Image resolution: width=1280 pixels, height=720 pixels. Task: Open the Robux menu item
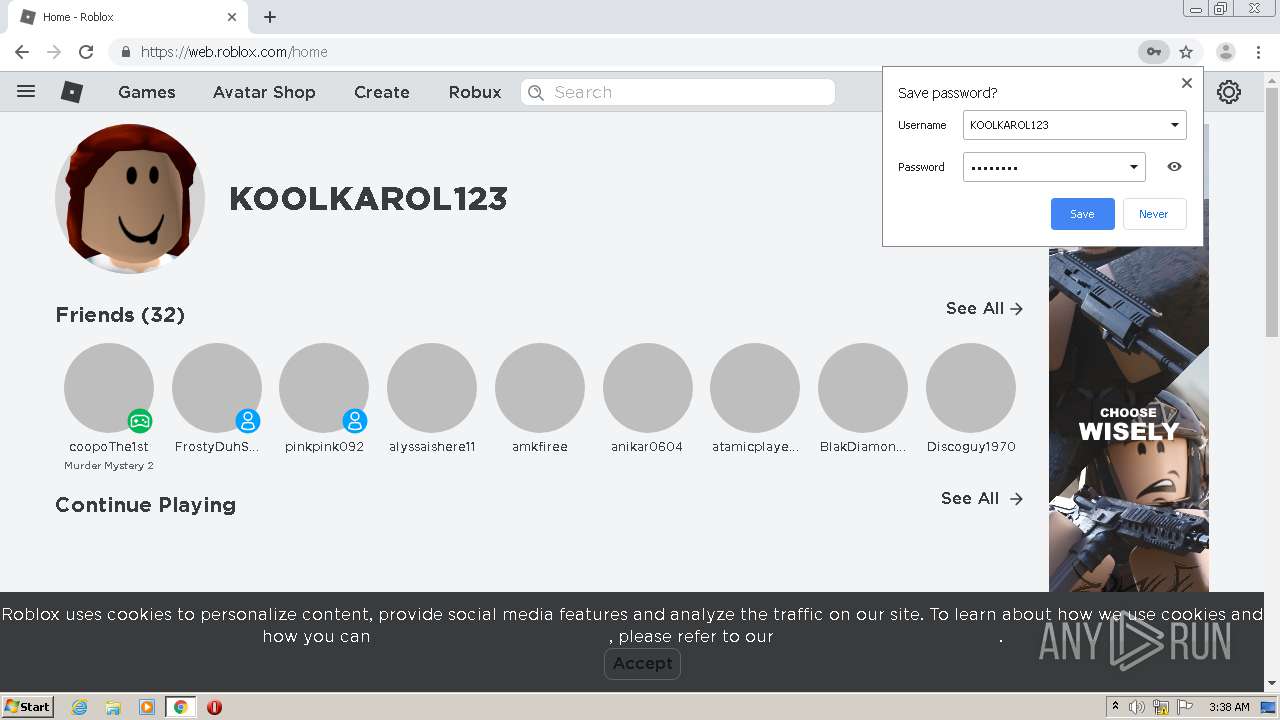point(475,92)
